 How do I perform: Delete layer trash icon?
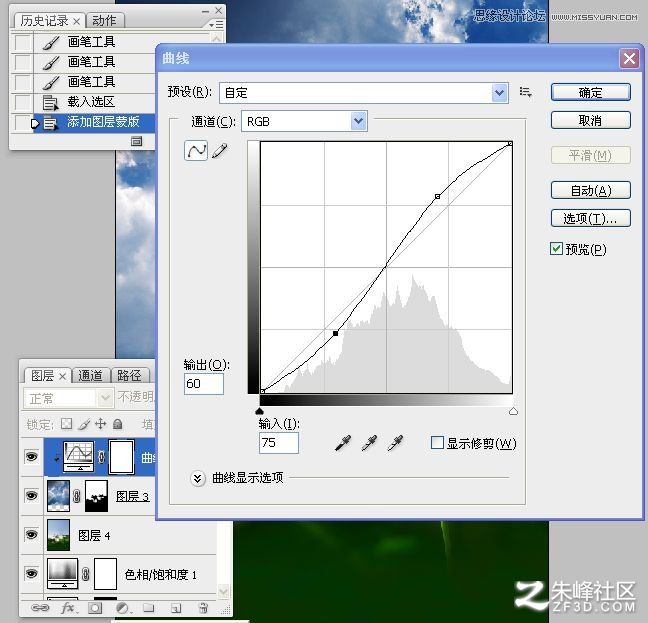pos(203,607)
